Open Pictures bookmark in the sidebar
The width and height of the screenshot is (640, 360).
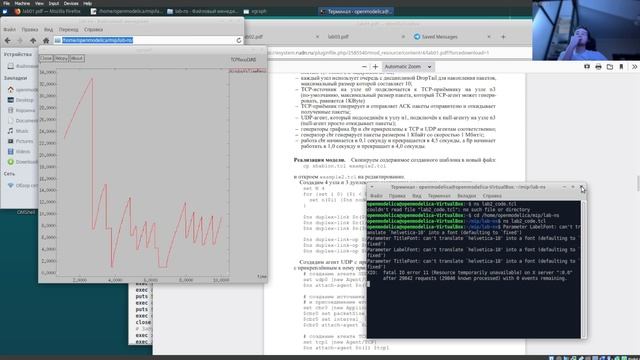point(20,141)
